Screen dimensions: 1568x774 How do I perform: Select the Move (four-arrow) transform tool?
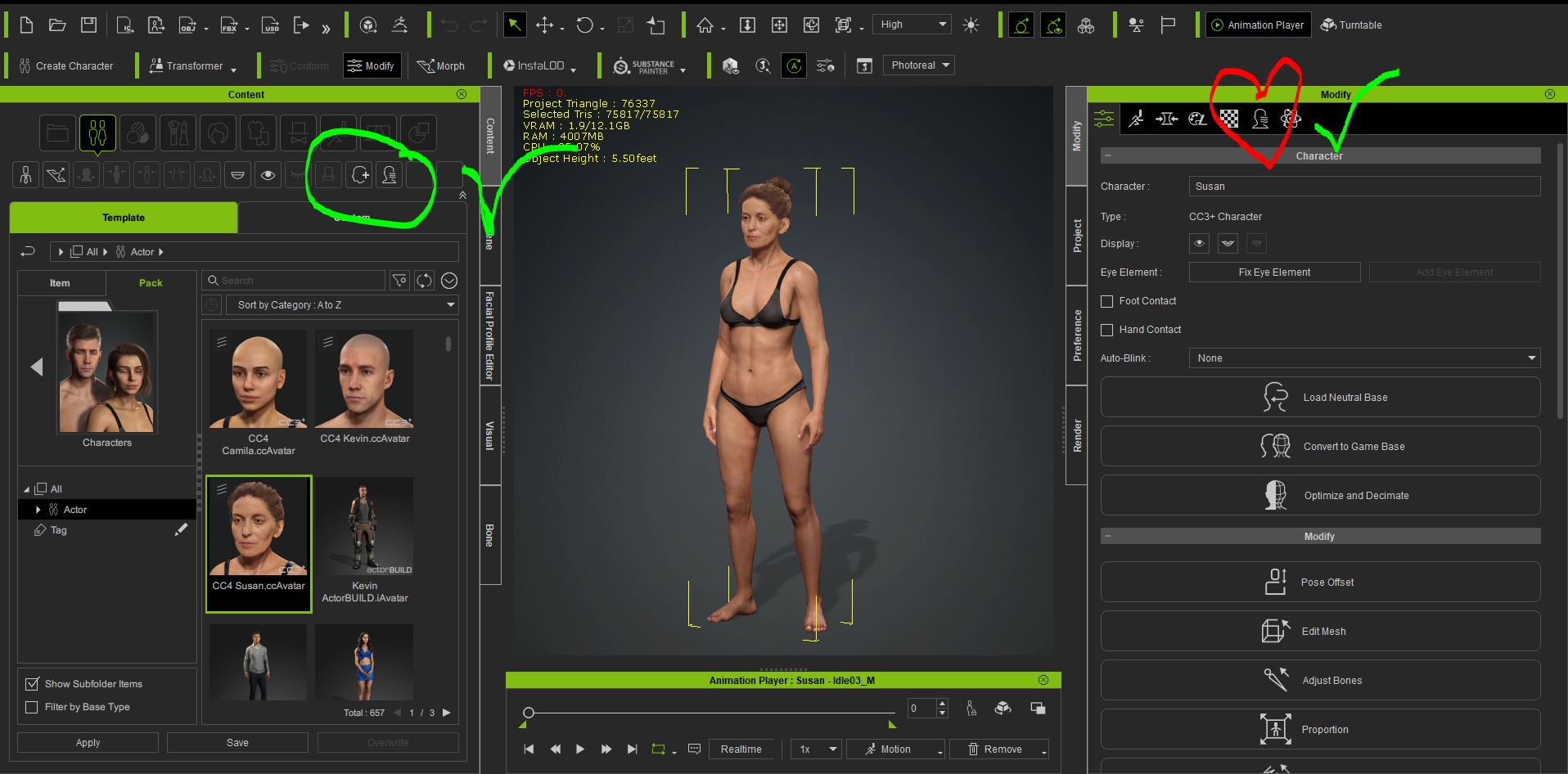coord(544,25)
